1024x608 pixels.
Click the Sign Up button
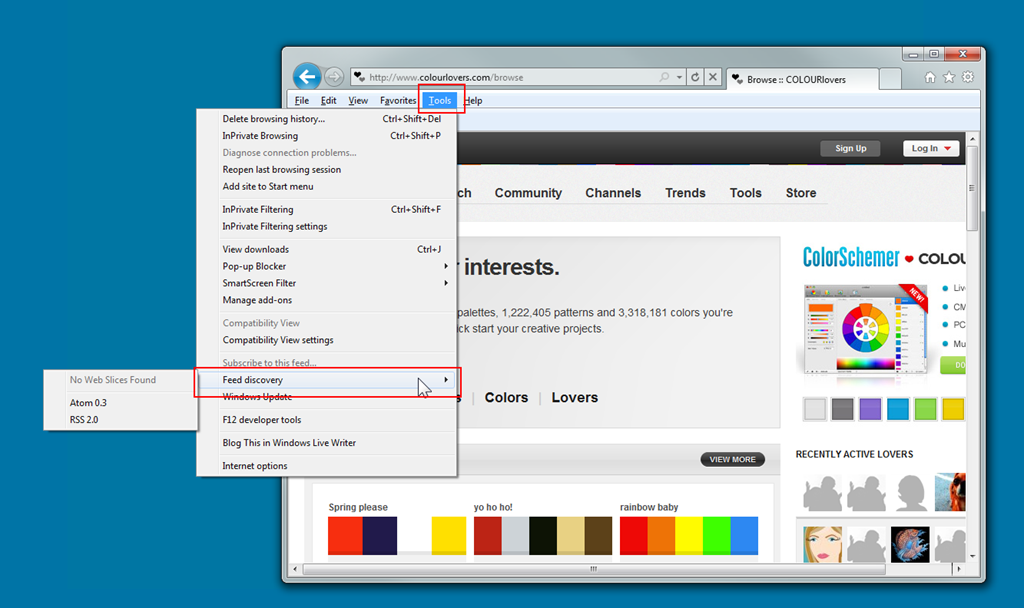pyautogui.click(x=850, y=148)
